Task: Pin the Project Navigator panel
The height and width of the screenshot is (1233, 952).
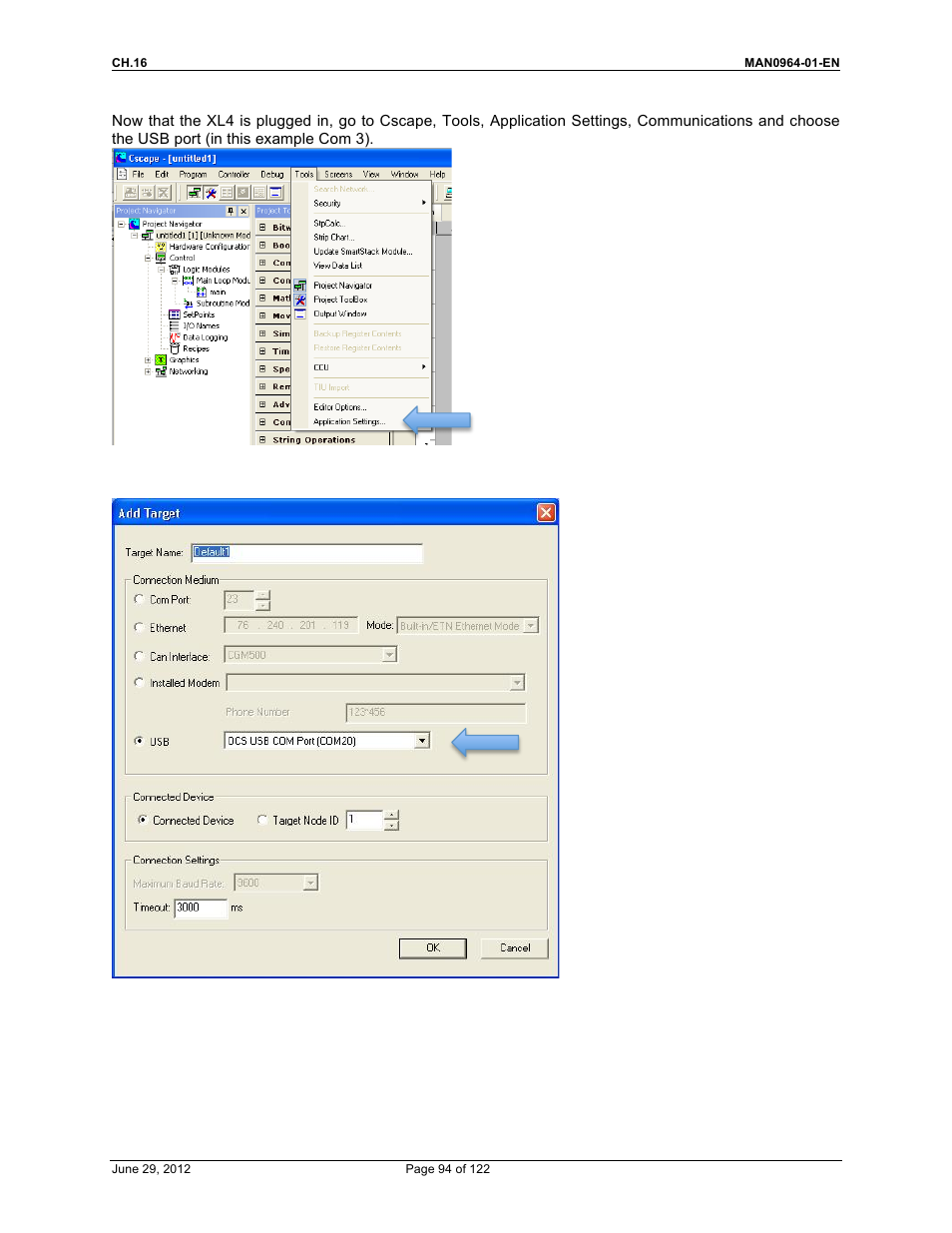Action: pyautogui.click(x=231, y=212)
